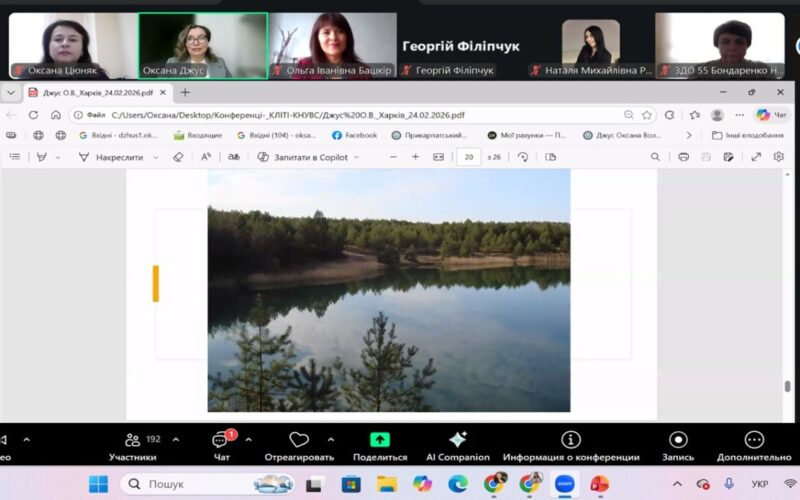This screenshot has width=800, height=500.
Task: Click the Накреслити draw button
Action: click(110, 157)
